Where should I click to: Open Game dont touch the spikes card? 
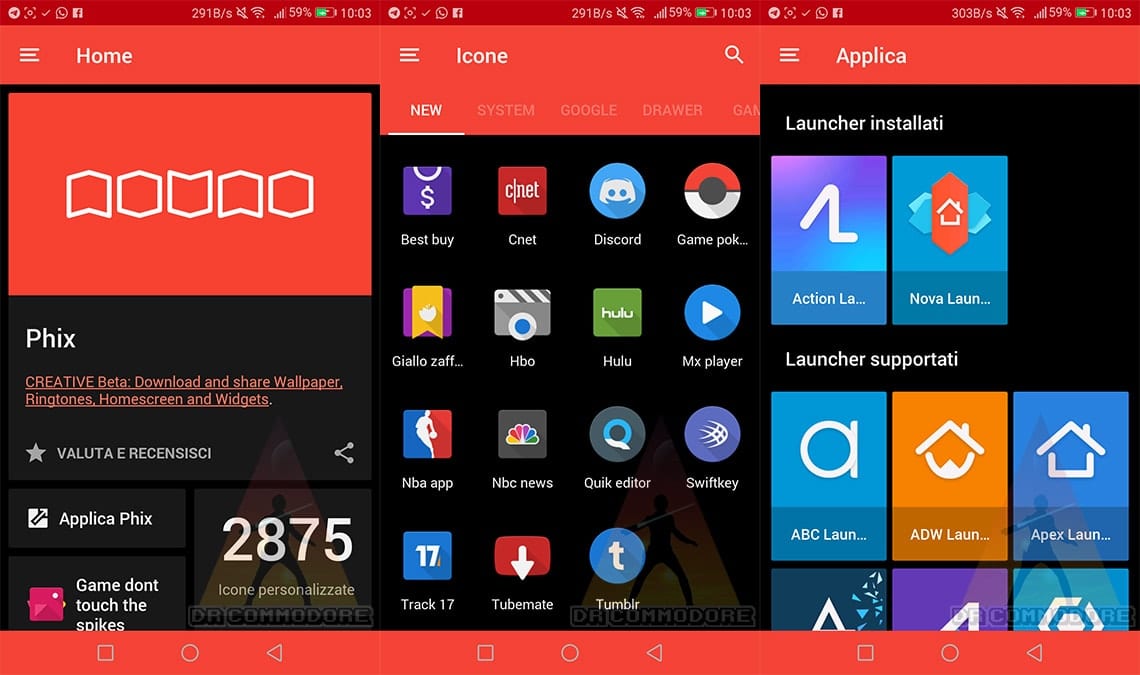point(97,594)
